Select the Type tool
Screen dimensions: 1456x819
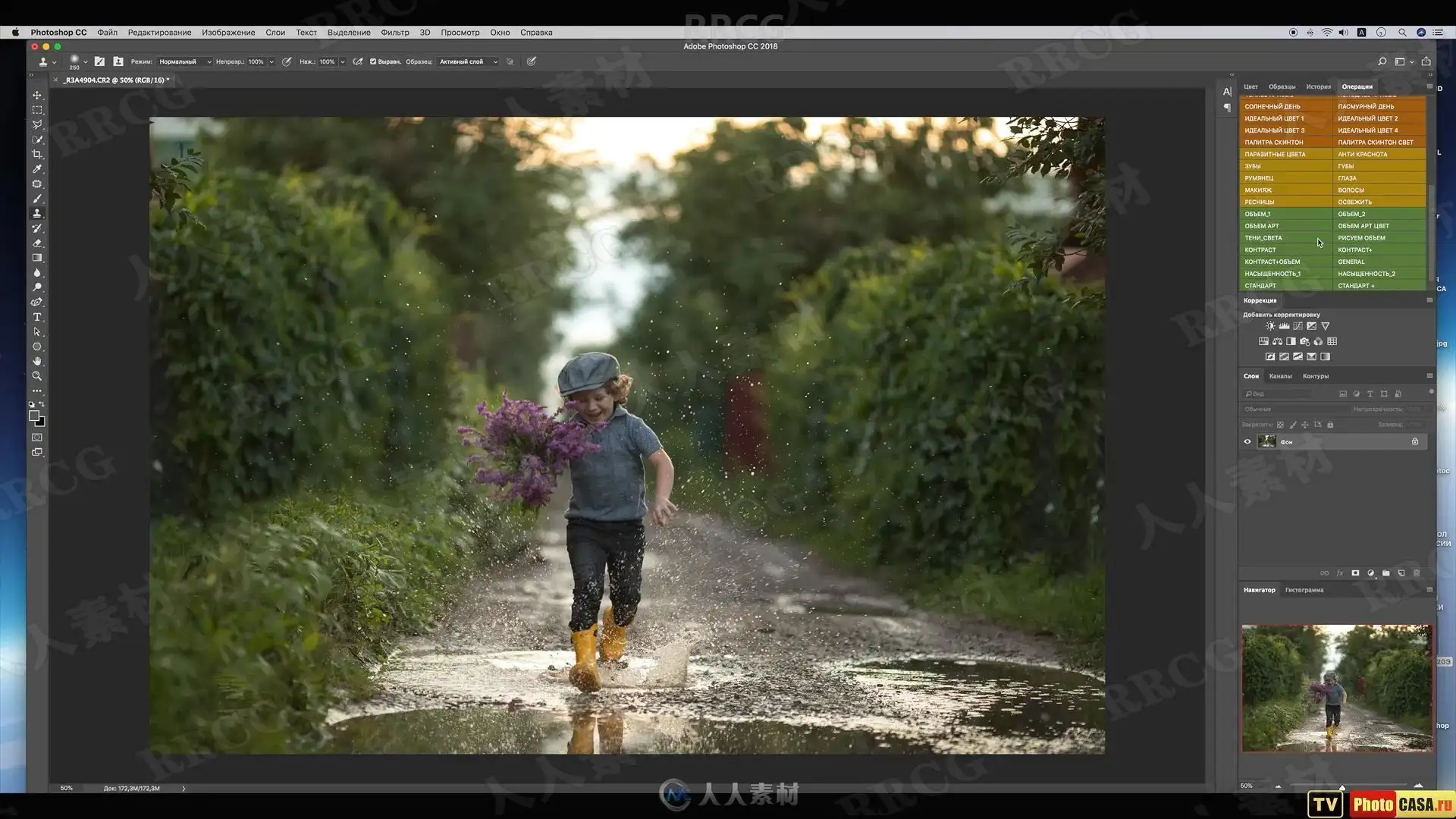36,317
